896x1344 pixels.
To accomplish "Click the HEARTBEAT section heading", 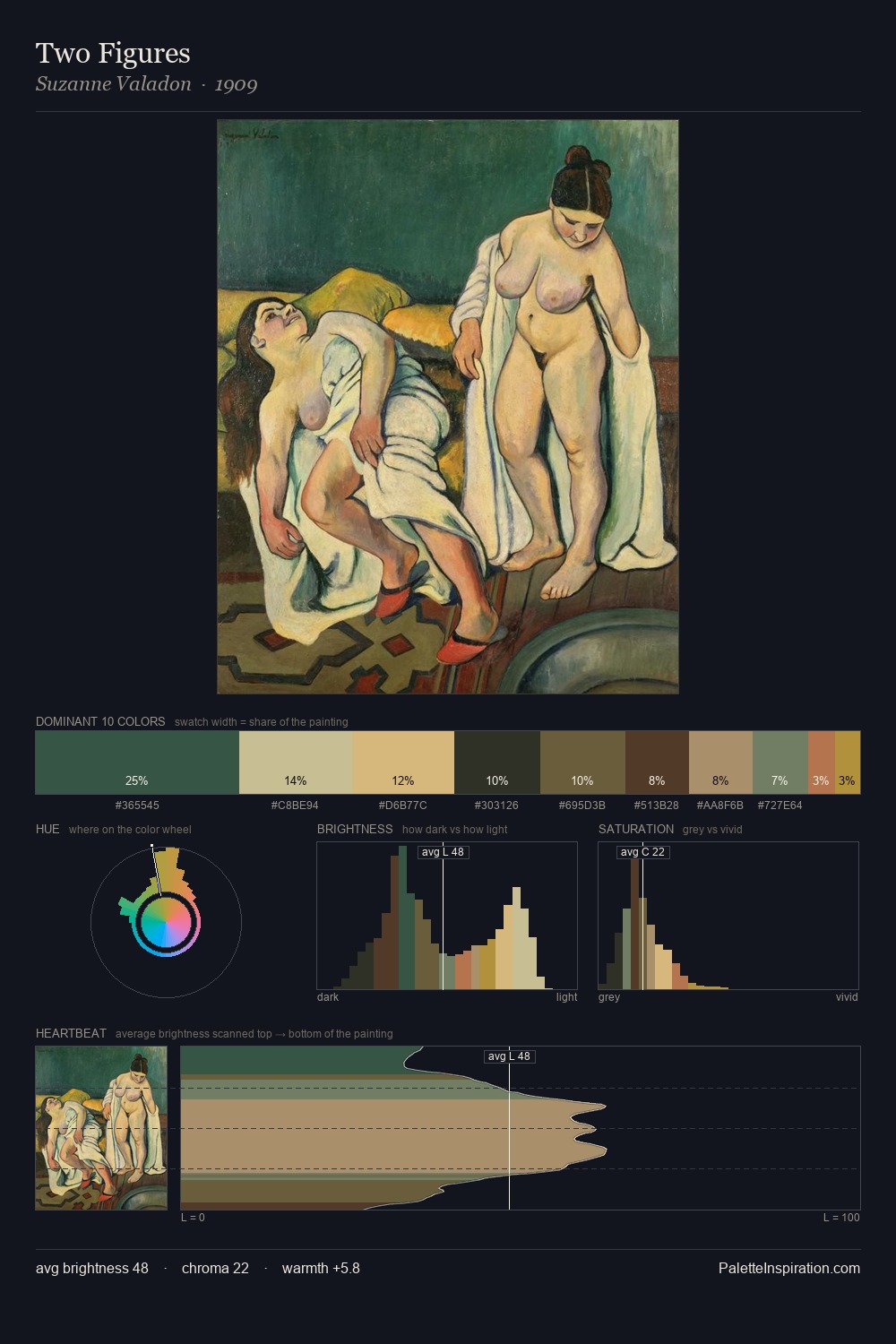I will click(71, 1033).
